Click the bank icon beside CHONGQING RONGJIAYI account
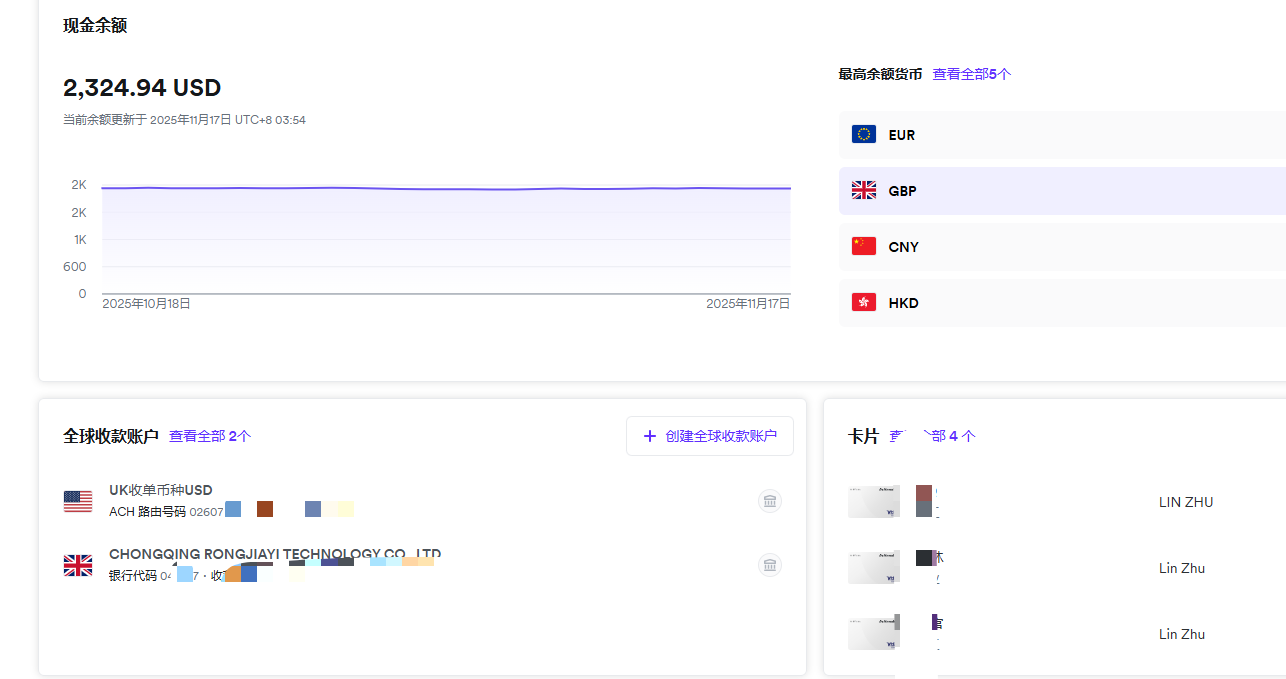 point(769,564)
